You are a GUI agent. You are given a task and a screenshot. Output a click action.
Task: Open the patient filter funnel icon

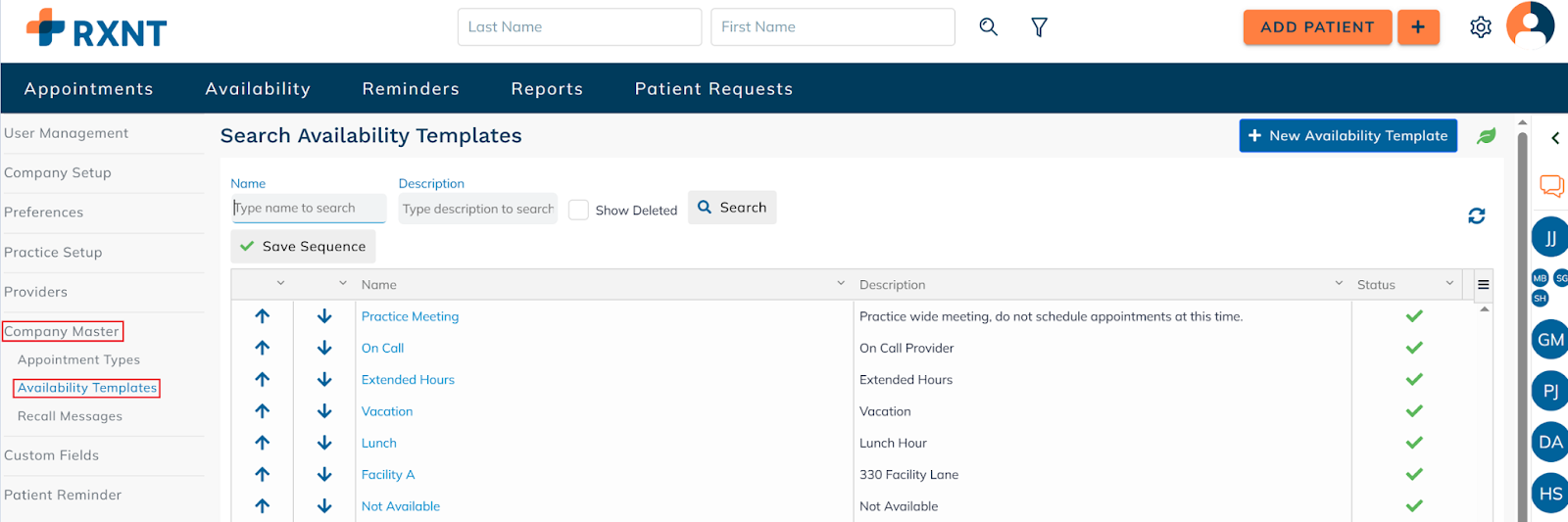1039,27
